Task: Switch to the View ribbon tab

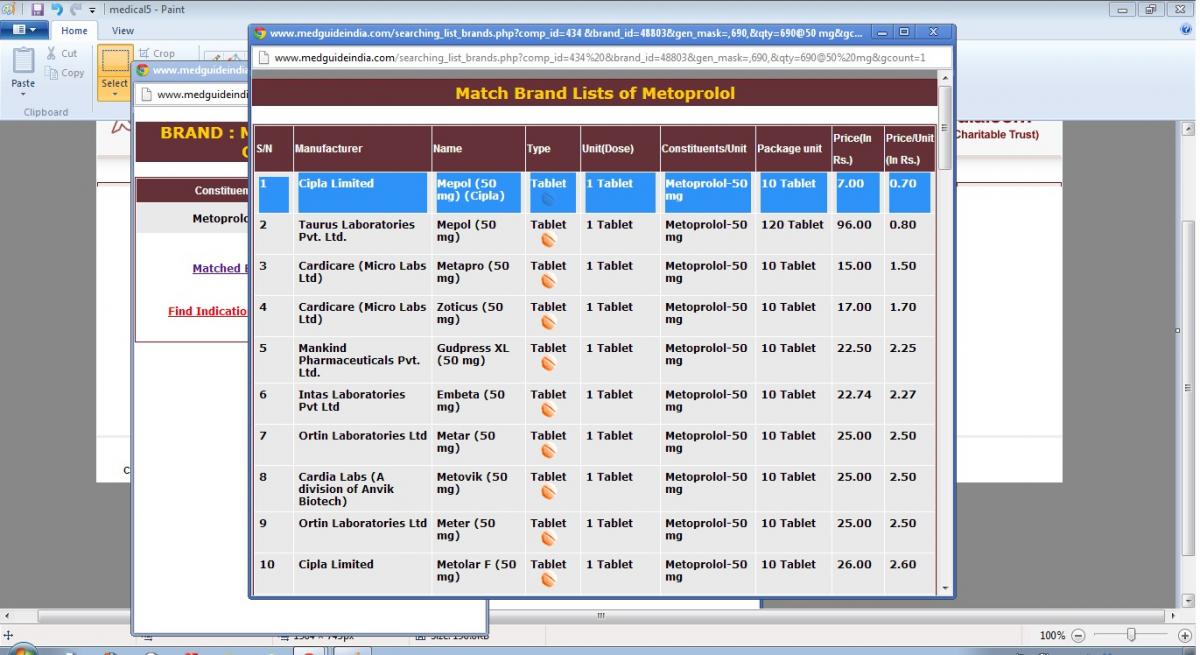Action: coord(123,30)
